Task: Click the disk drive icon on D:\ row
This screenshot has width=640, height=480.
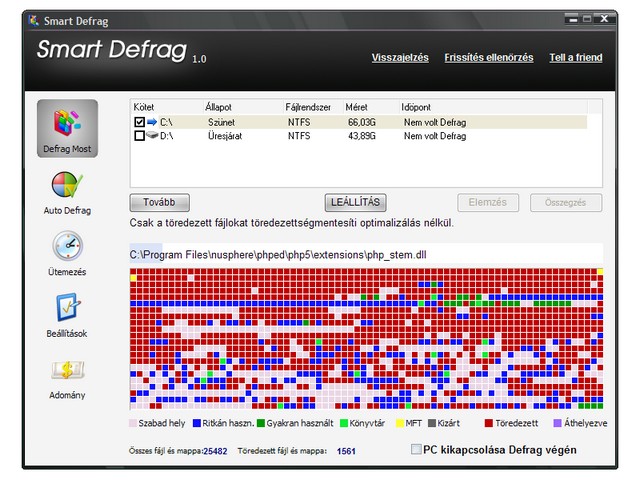Action: (152, 135)
